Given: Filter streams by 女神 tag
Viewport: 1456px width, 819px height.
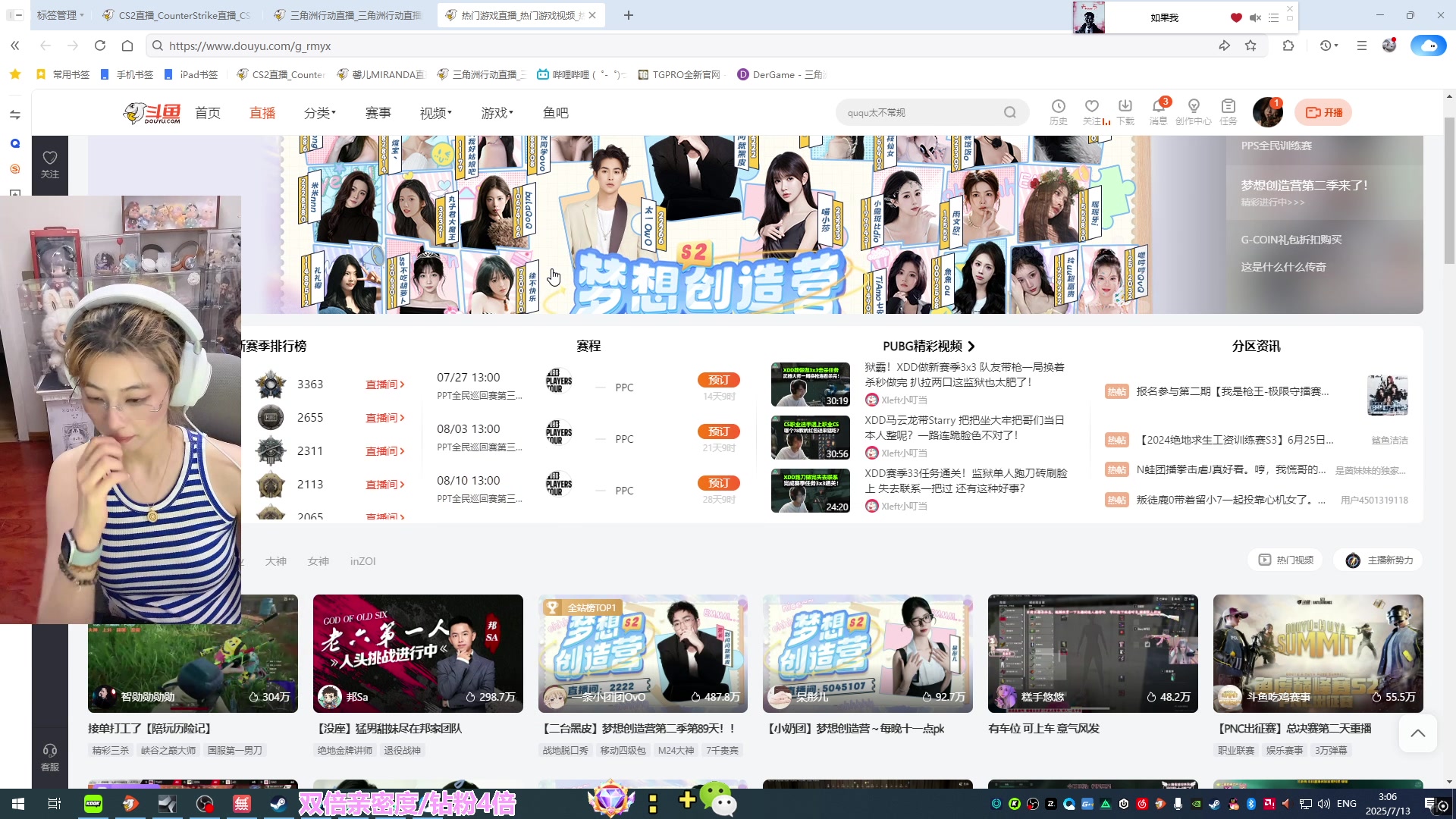Looking at the screenshot, I should (x=318, y=561).
